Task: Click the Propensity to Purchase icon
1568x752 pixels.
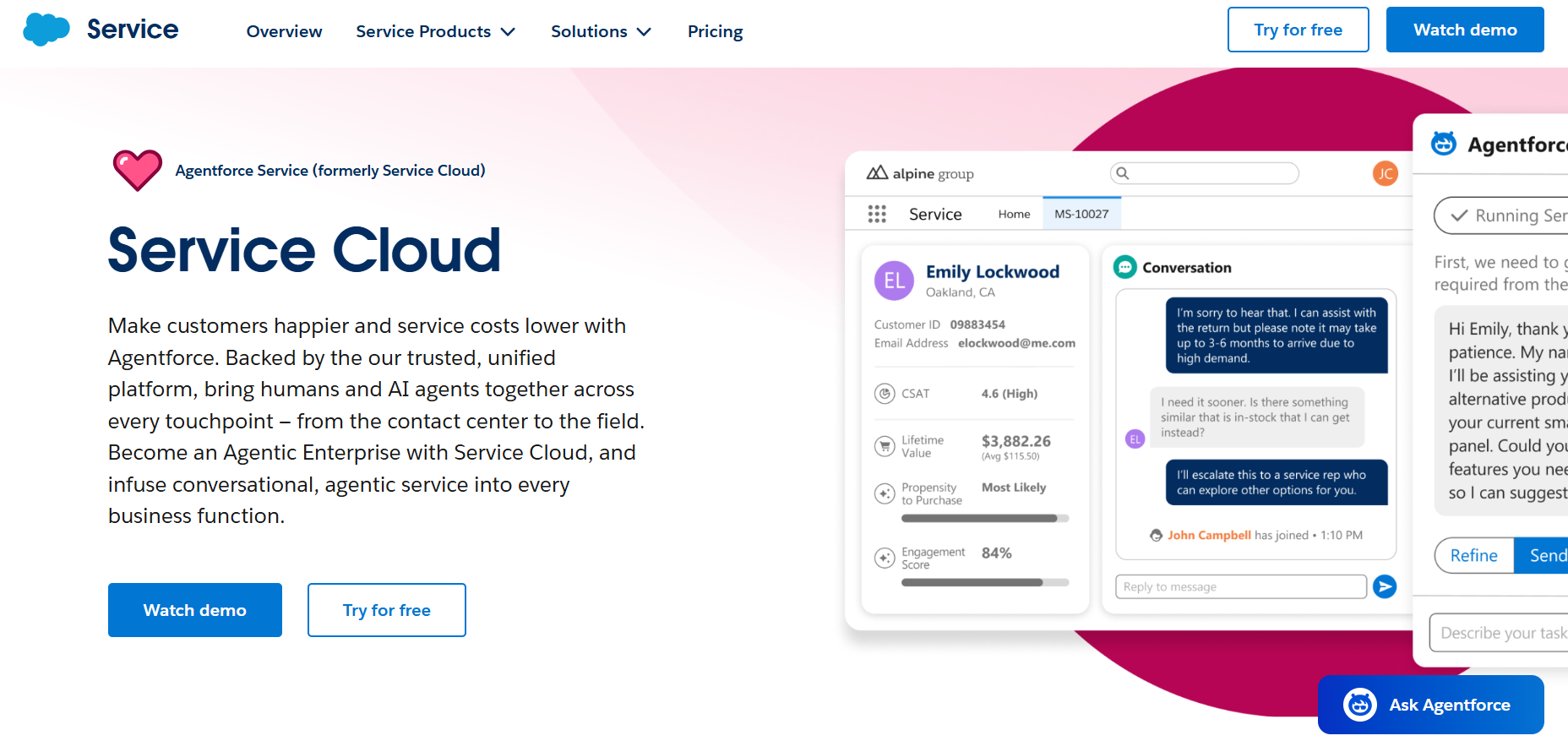Action: (885, 493)
